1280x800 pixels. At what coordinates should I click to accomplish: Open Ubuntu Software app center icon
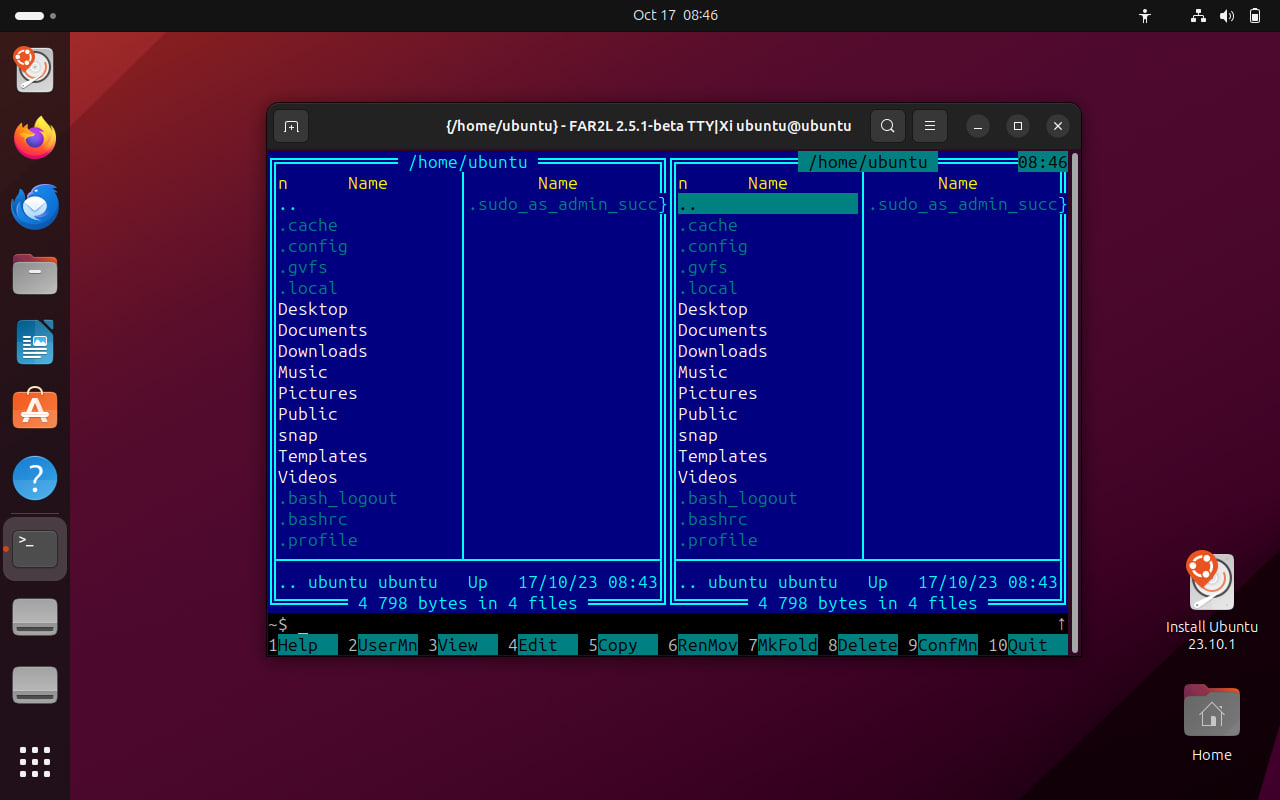35,410
